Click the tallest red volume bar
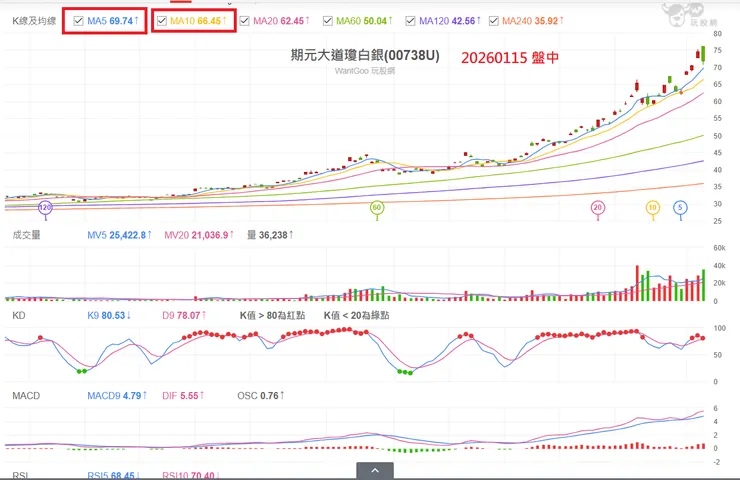The height and width of the screenshot is (480, 740). (637, 283)
